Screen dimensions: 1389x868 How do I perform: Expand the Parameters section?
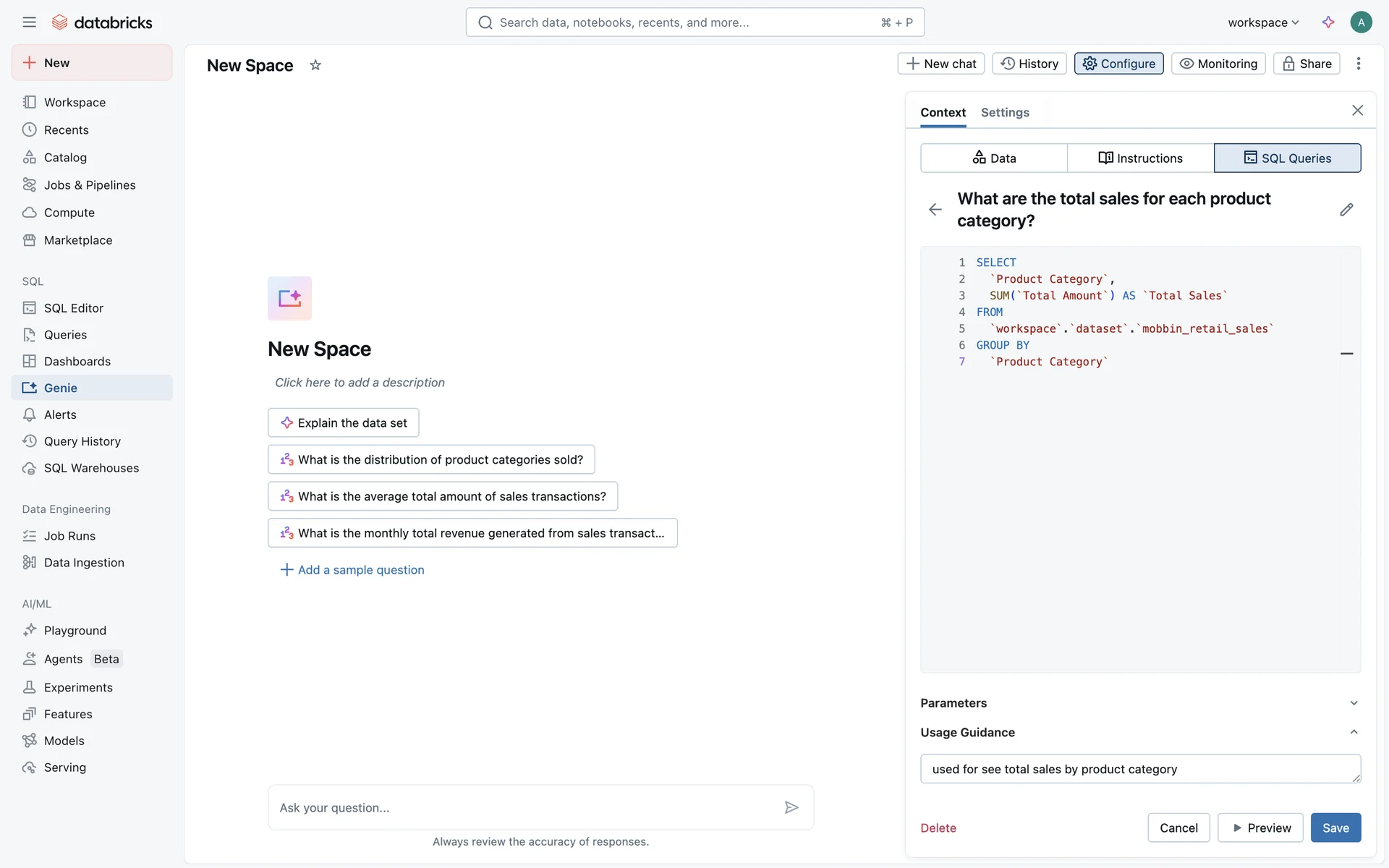pyautogui.click(x=1354, y=703)
